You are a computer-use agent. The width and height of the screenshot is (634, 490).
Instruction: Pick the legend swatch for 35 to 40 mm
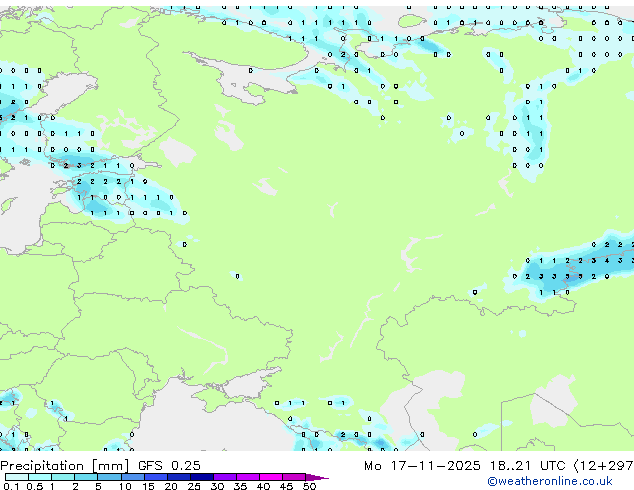(x=247, y=477)
